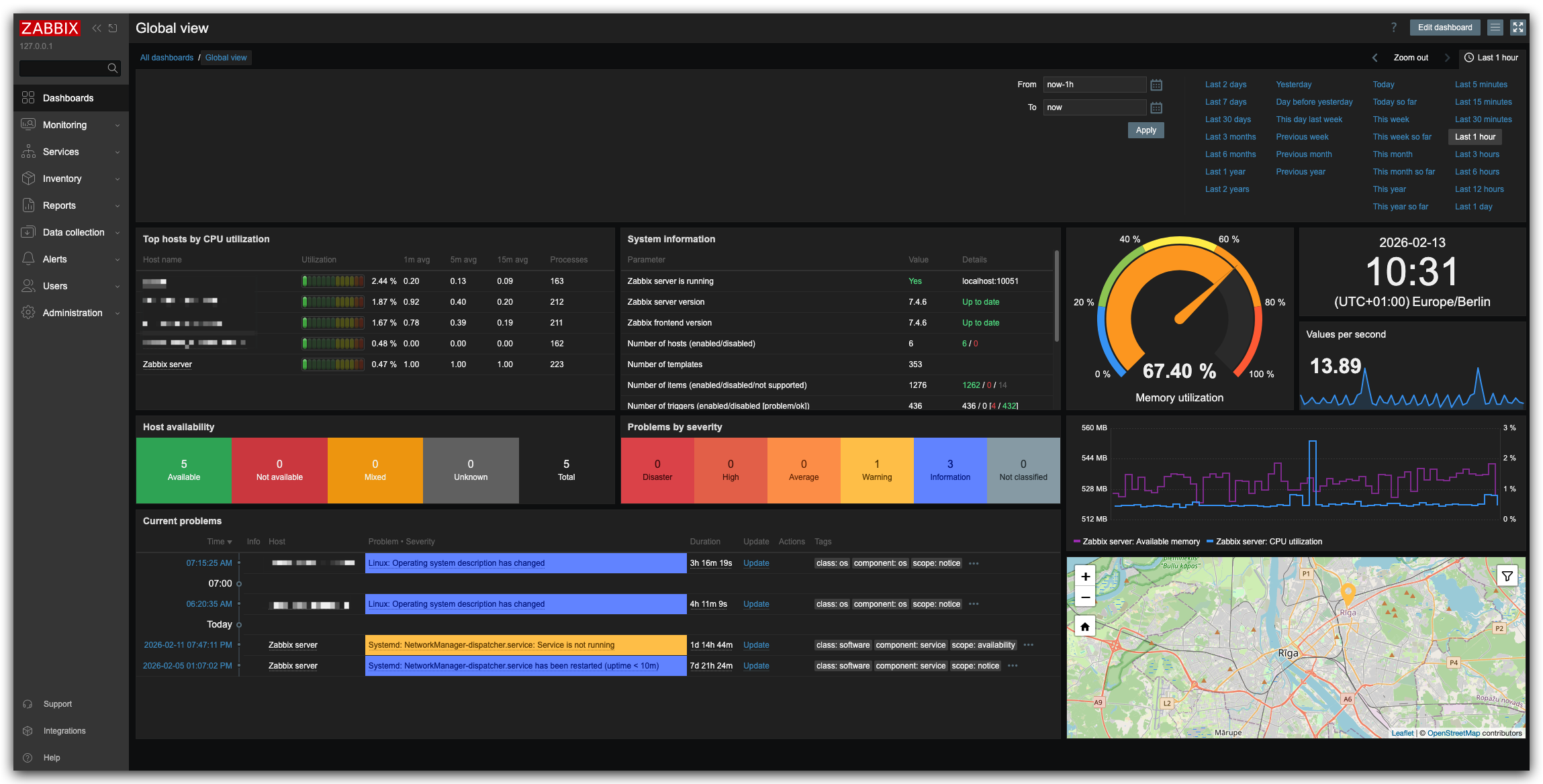Click the Reports document icon

click(x=28, y=205)
